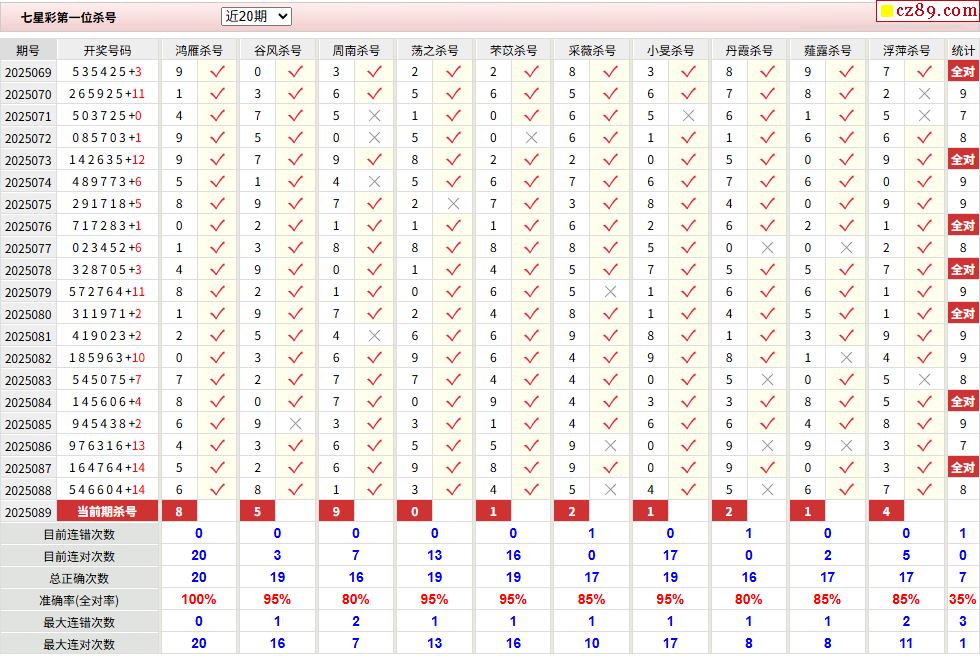
Task: Click the 浮萍杀号 column header
Action: [x=906, y=50]
